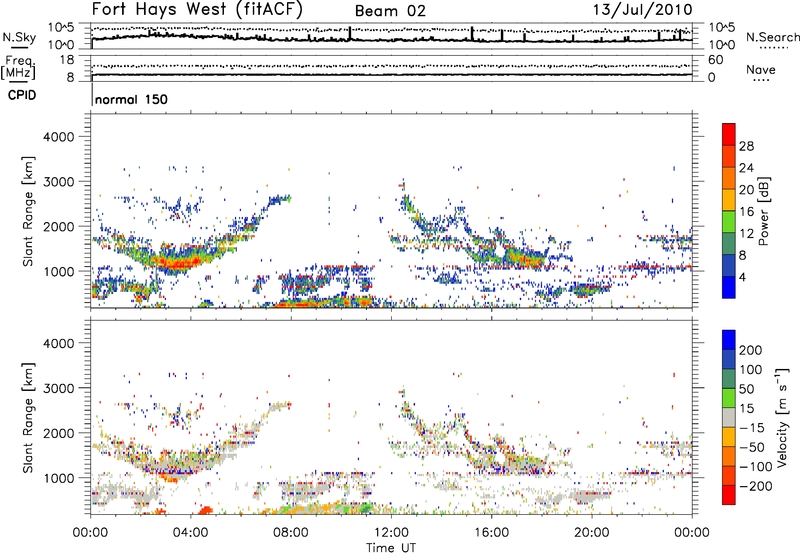Image resolution: width=800 pixels, height=554 pixels.
Task: Click the 12:00 time axis label
Action: click(x=391, y=533)
